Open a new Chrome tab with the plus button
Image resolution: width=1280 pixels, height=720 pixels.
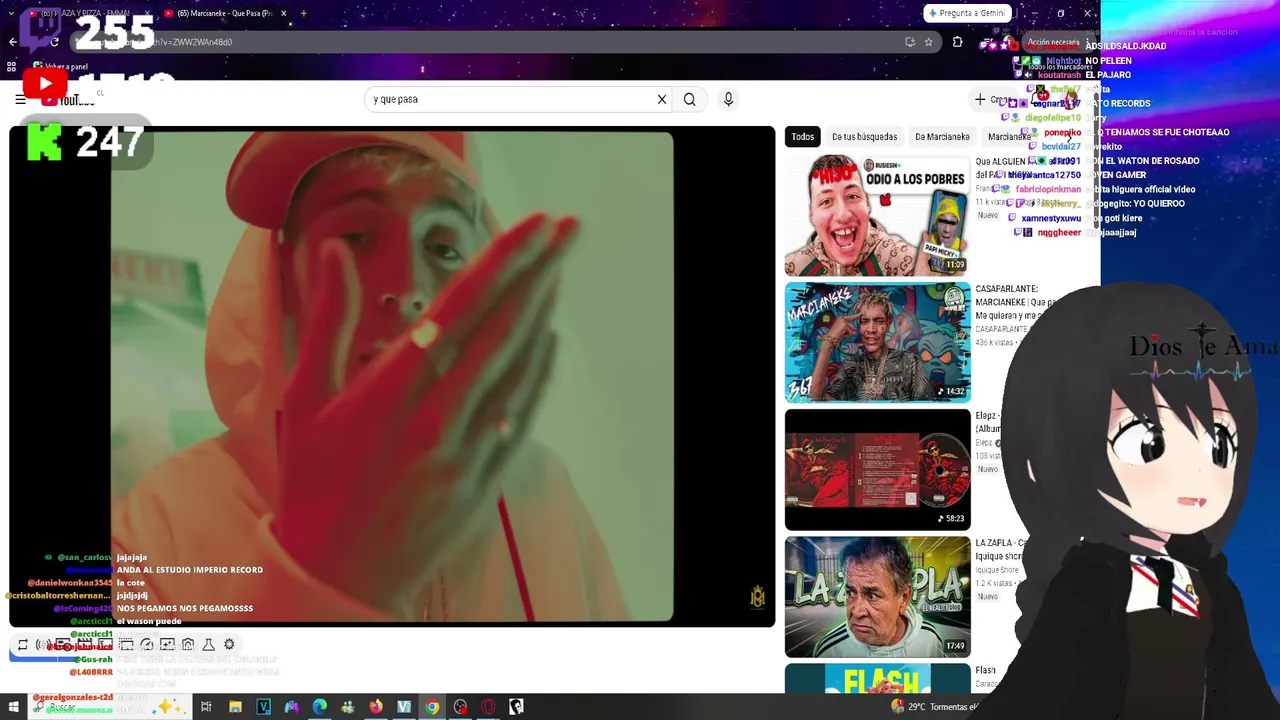click(304, 13)
